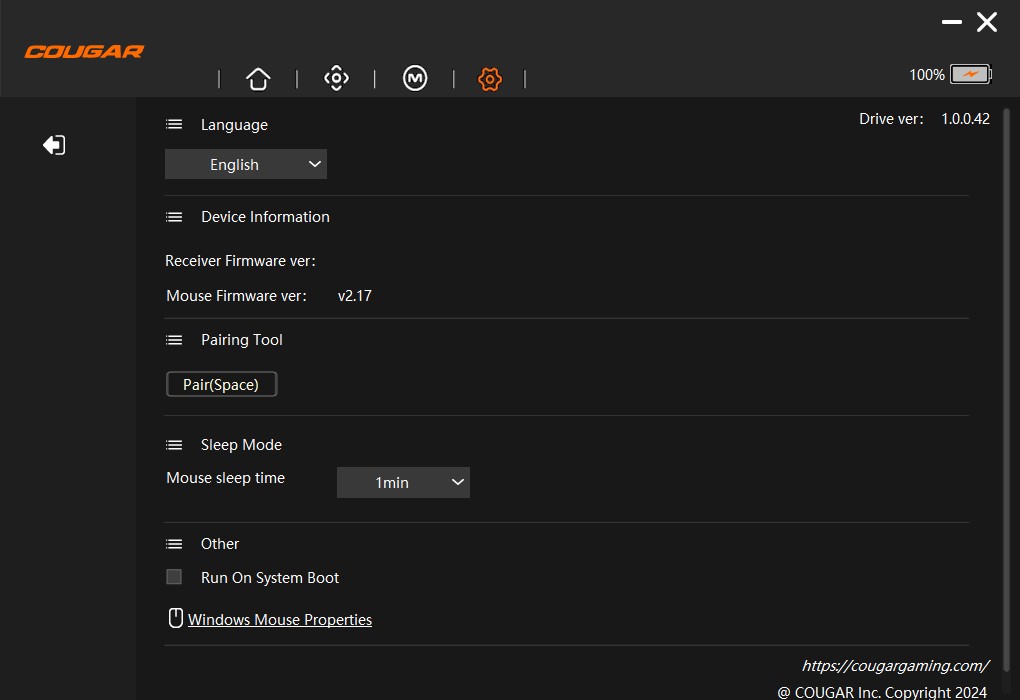Image resolution: width=1020 pixels, height=700 pixels.
Task: Click the Device Information section header
Action: coord(265,217)
